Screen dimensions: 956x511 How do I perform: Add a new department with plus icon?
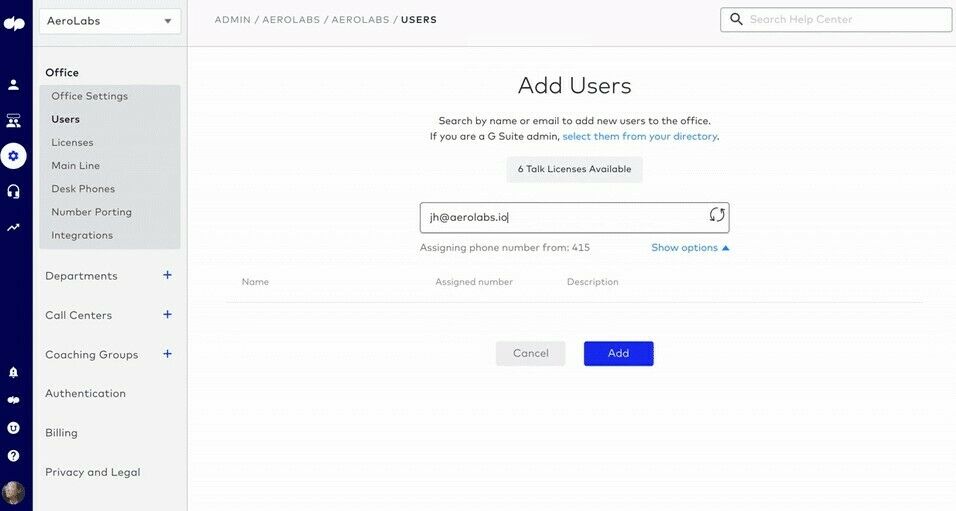click(x=167, y=275)
